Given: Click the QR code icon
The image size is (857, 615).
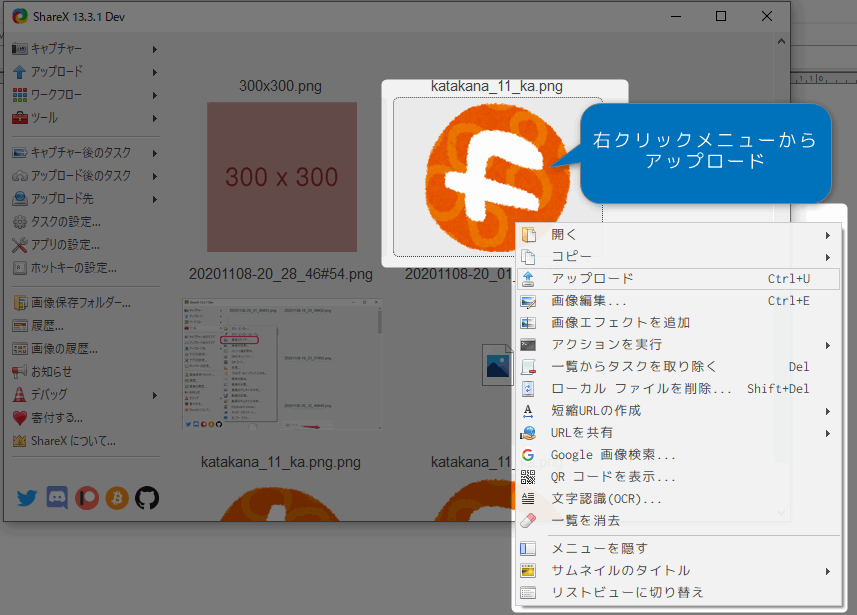Looking at the screenshot, I should click(528, 477).
